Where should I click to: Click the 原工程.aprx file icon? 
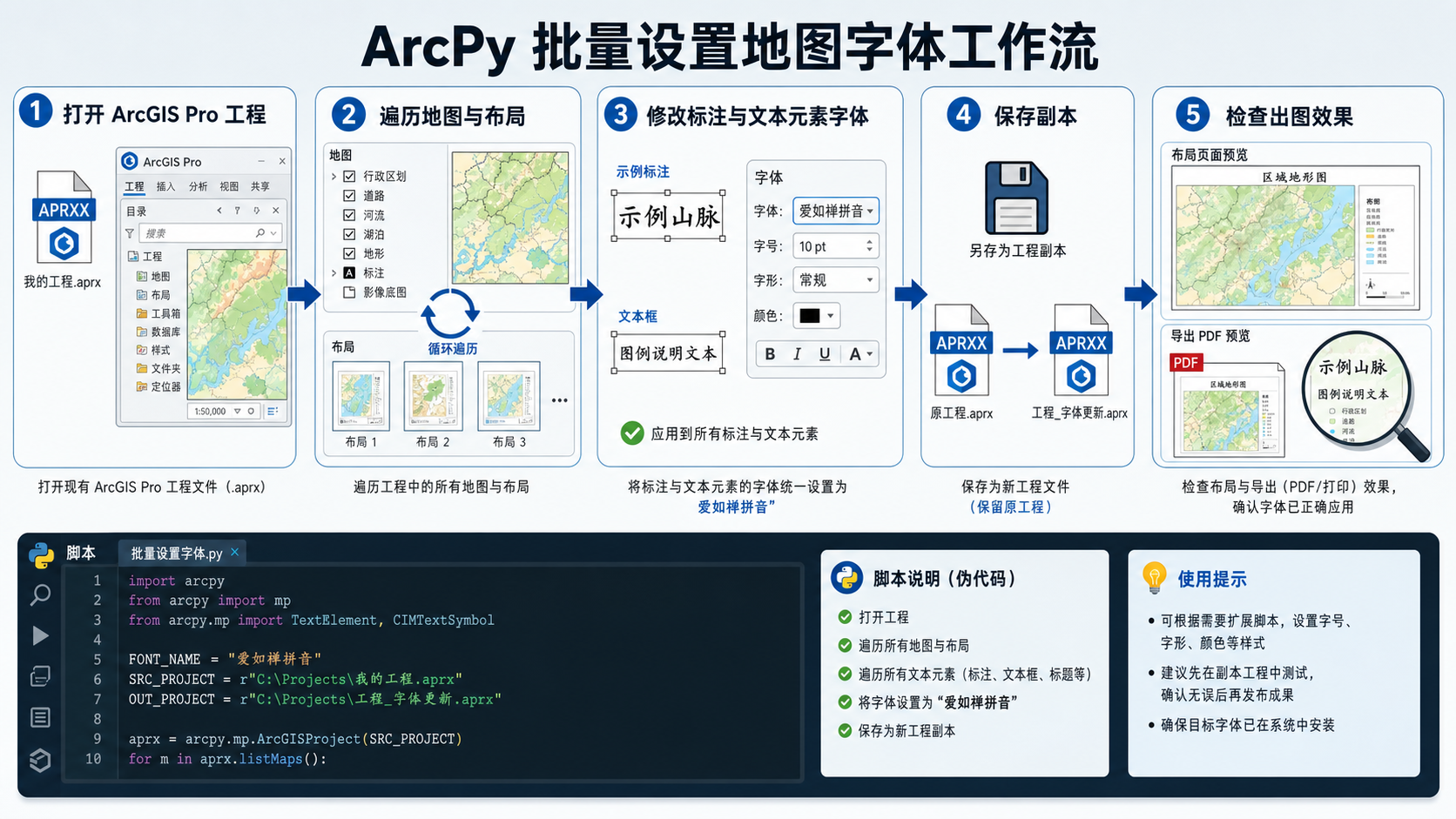[x=961, y=351]
